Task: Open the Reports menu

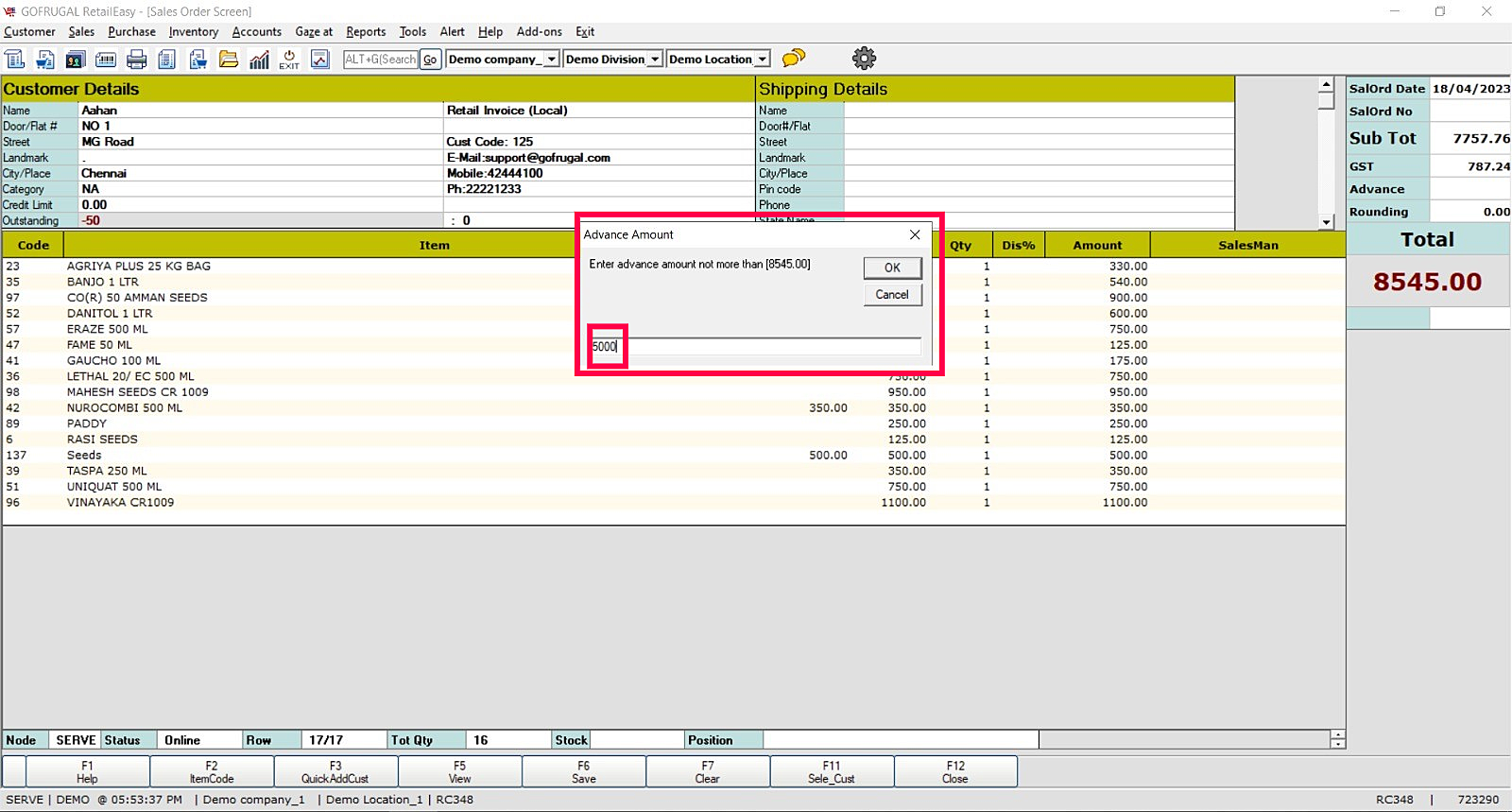Action: coord(366,31)
